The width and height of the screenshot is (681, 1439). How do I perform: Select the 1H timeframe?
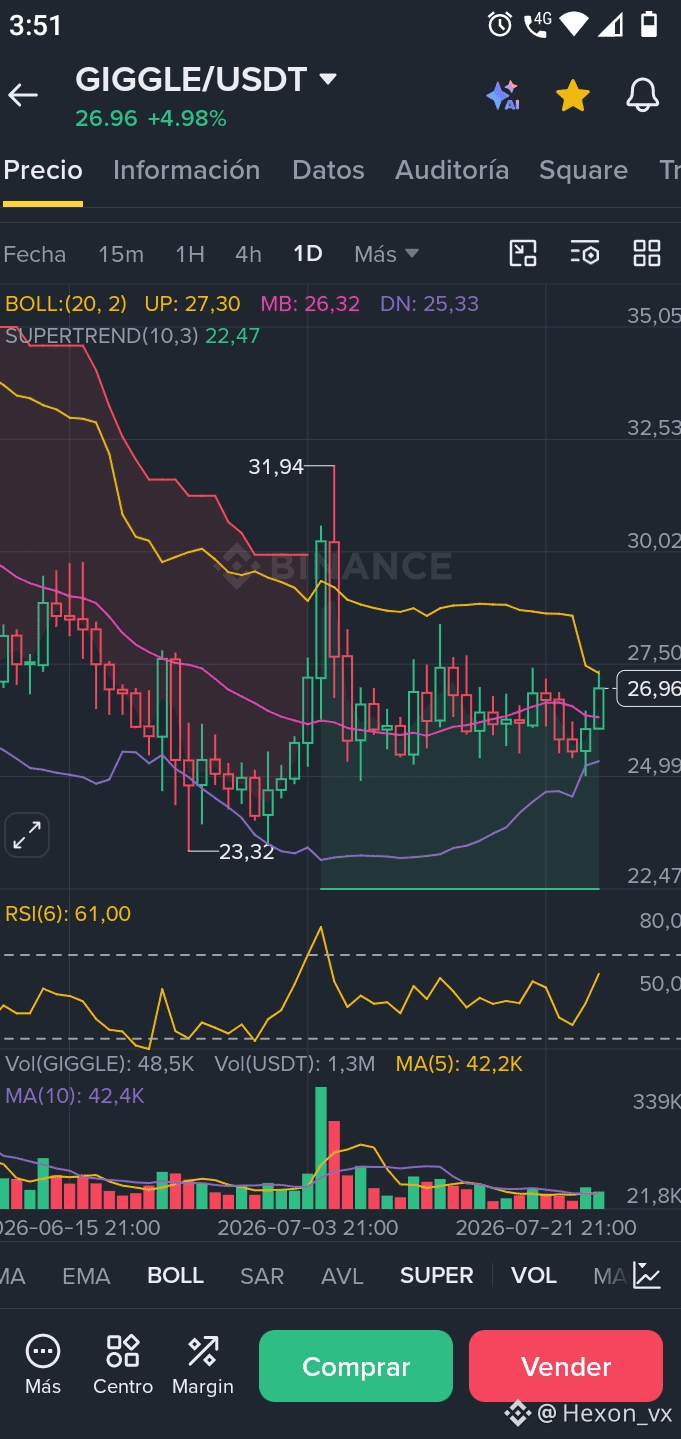tap(190, 254)
